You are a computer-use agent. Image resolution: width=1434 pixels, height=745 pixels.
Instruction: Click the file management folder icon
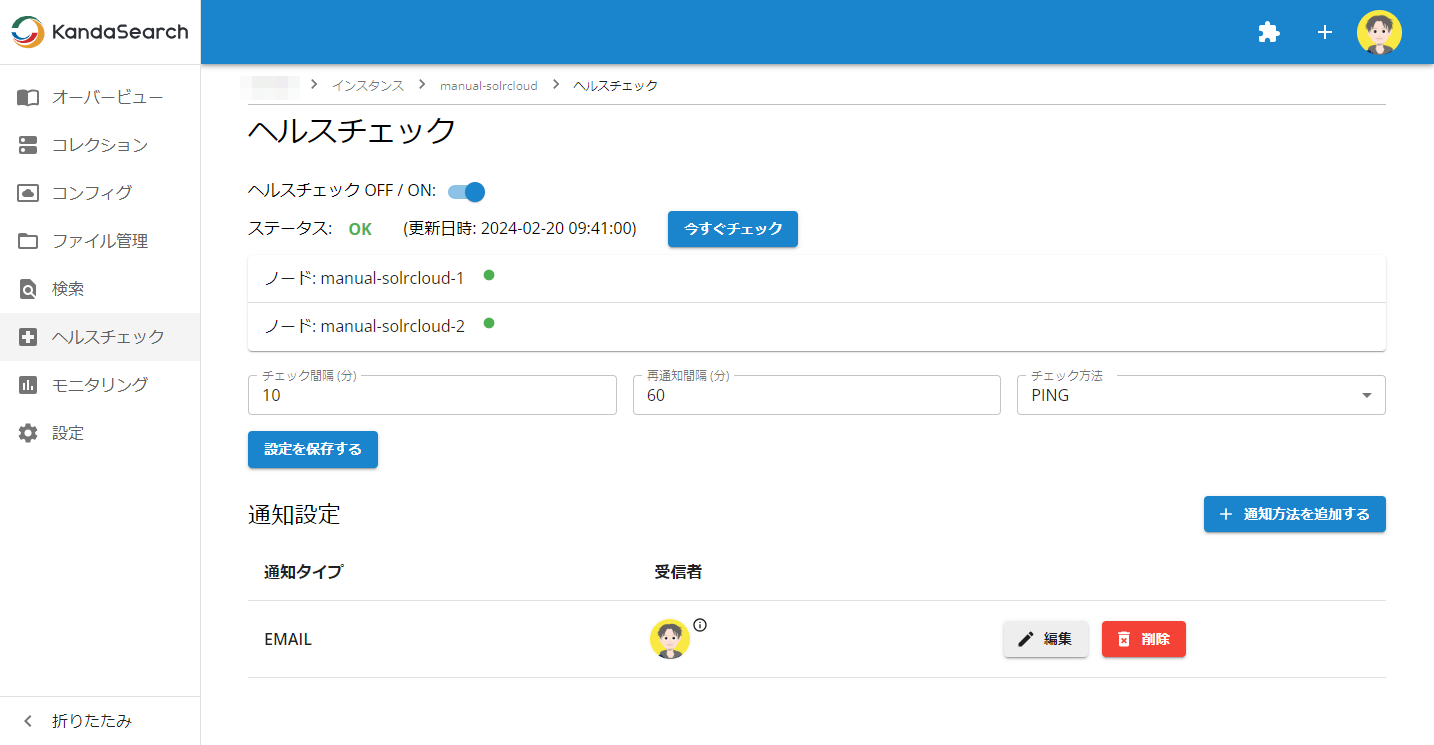[28, 241]
